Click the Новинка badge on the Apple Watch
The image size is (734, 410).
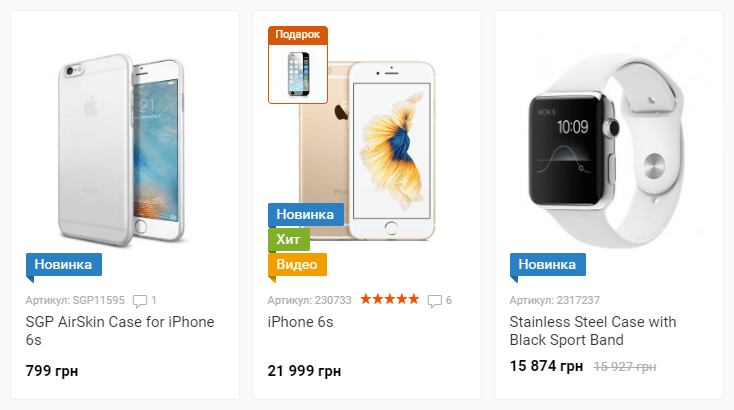tap(548, 264)
